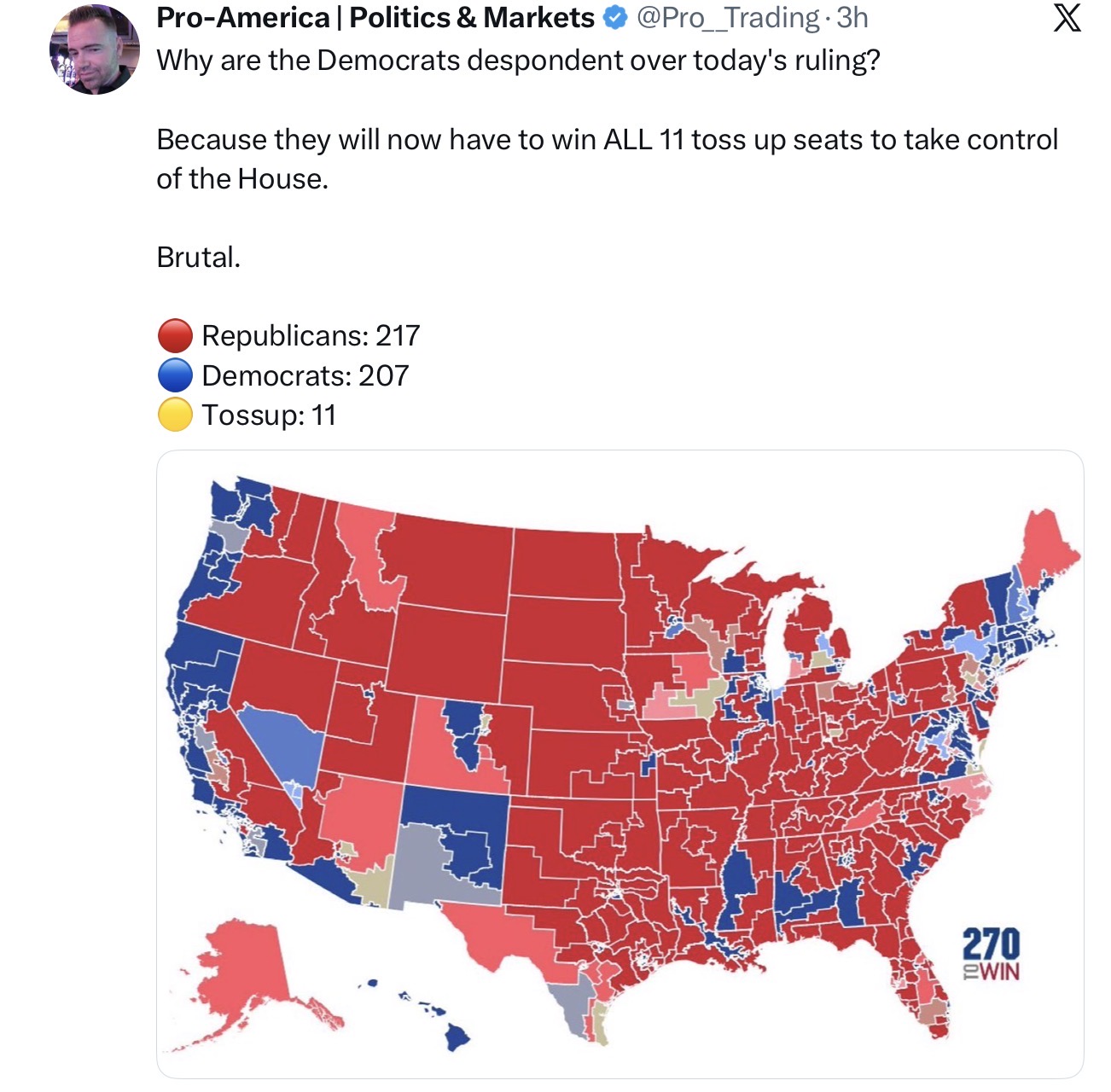Open the election map image

[x=620, y=764]
